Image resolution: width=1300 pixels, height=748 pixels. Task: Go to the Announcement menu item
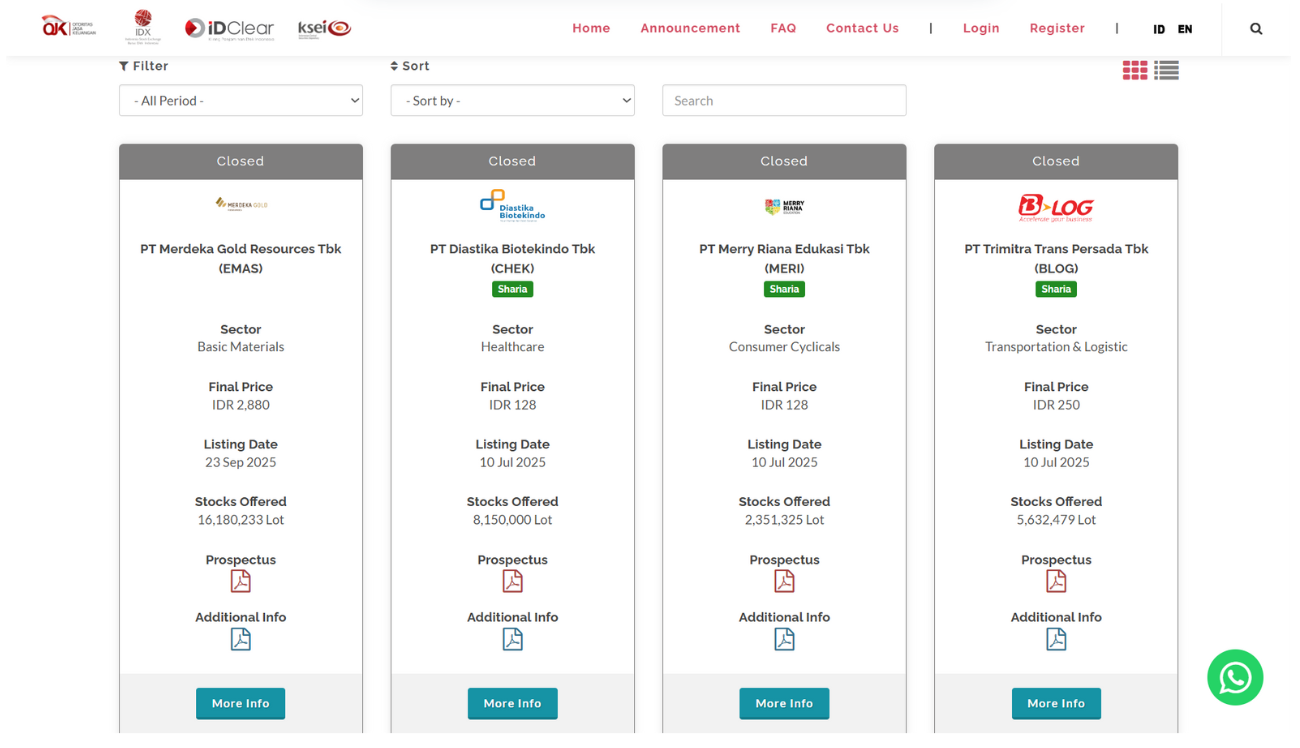click(x=690, y=28)
